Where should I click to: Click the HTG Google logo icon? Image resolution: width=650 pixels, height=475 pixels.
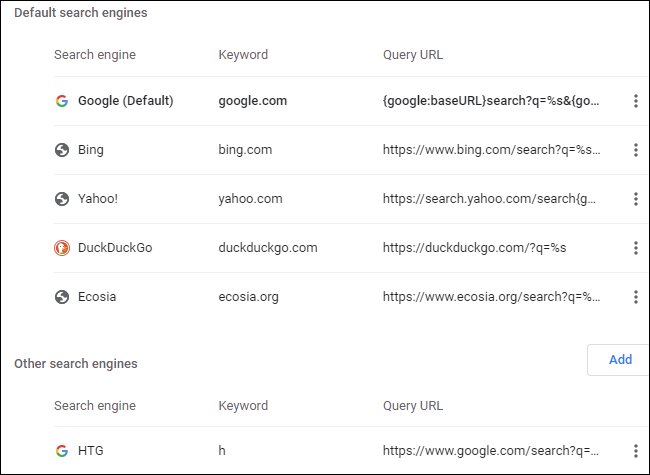(x=62, y=451)
